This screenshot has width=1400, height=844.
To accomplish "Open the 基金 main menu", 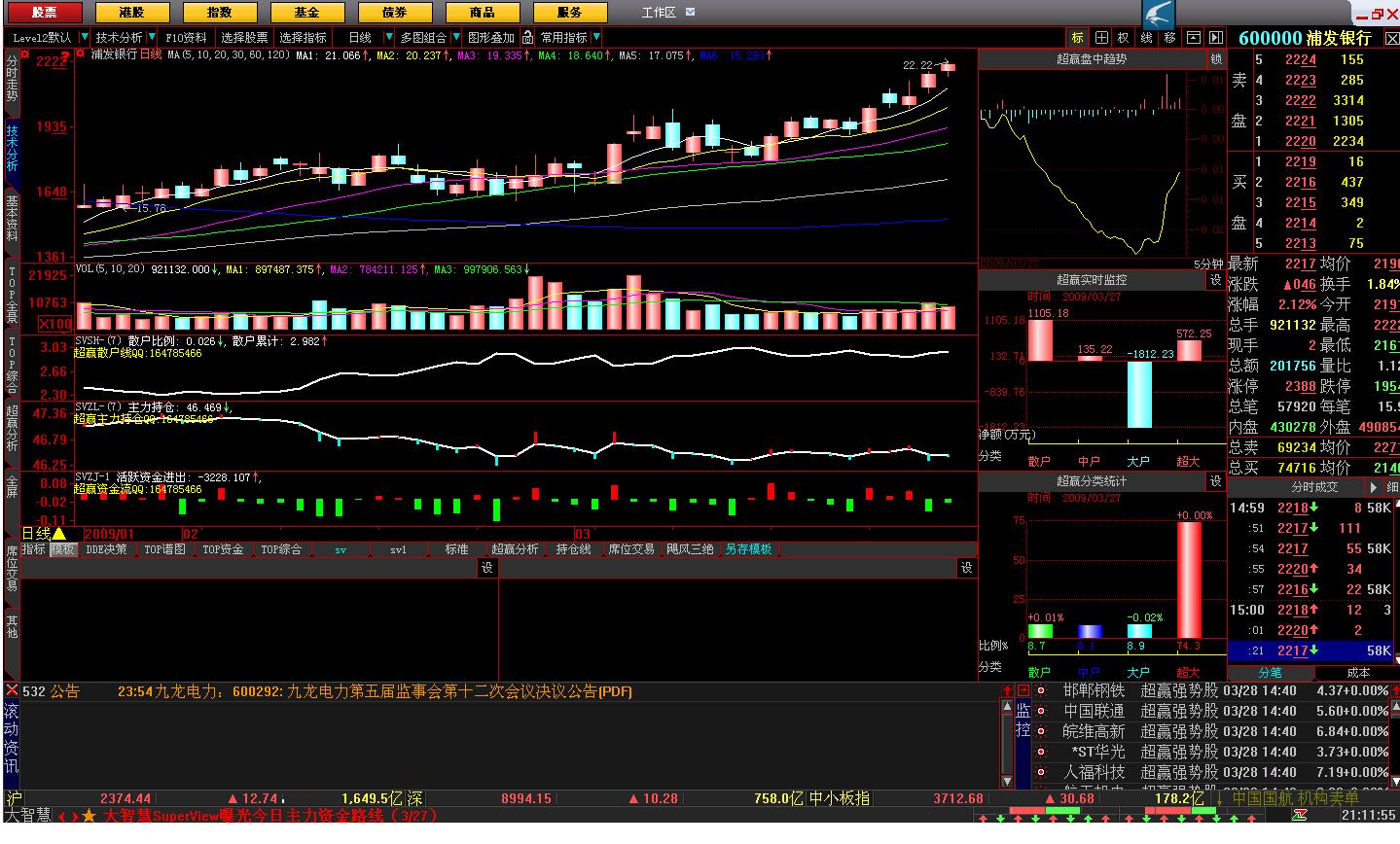I will pyautogui.click(x=307, y=13).
